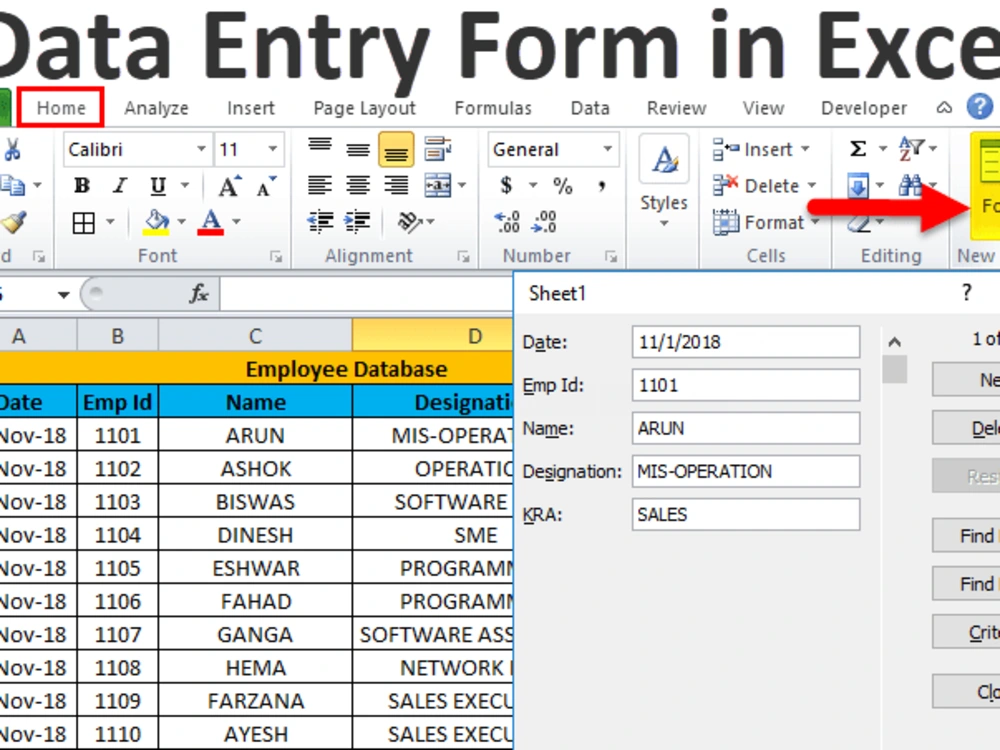Decrease indent of cell contents
The height and width of the screenshot is (750, 1000).
(x=320, y=222)
